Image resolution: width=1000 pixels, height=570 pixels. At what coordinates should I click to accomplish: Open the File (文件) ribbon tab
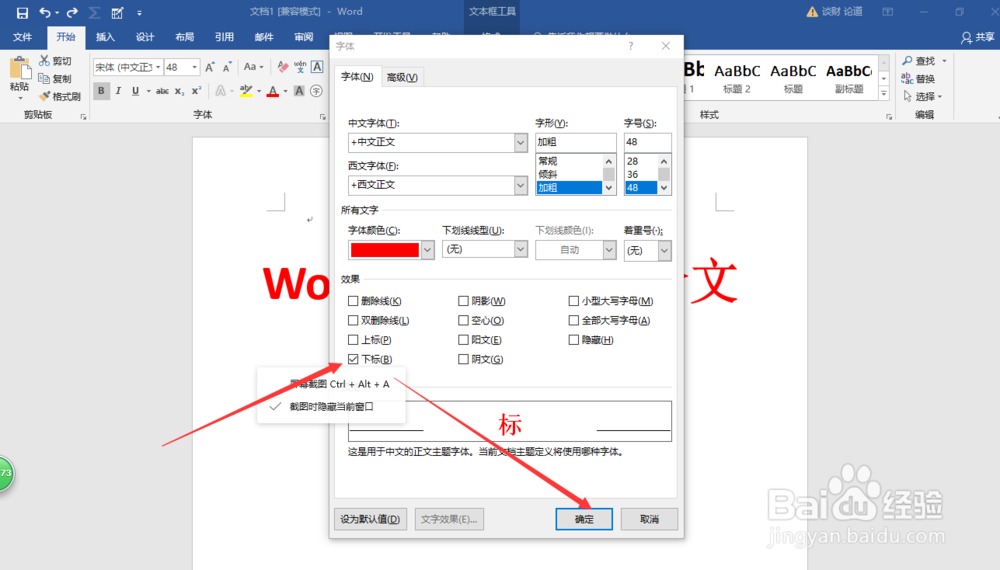(x=22, y=37)
